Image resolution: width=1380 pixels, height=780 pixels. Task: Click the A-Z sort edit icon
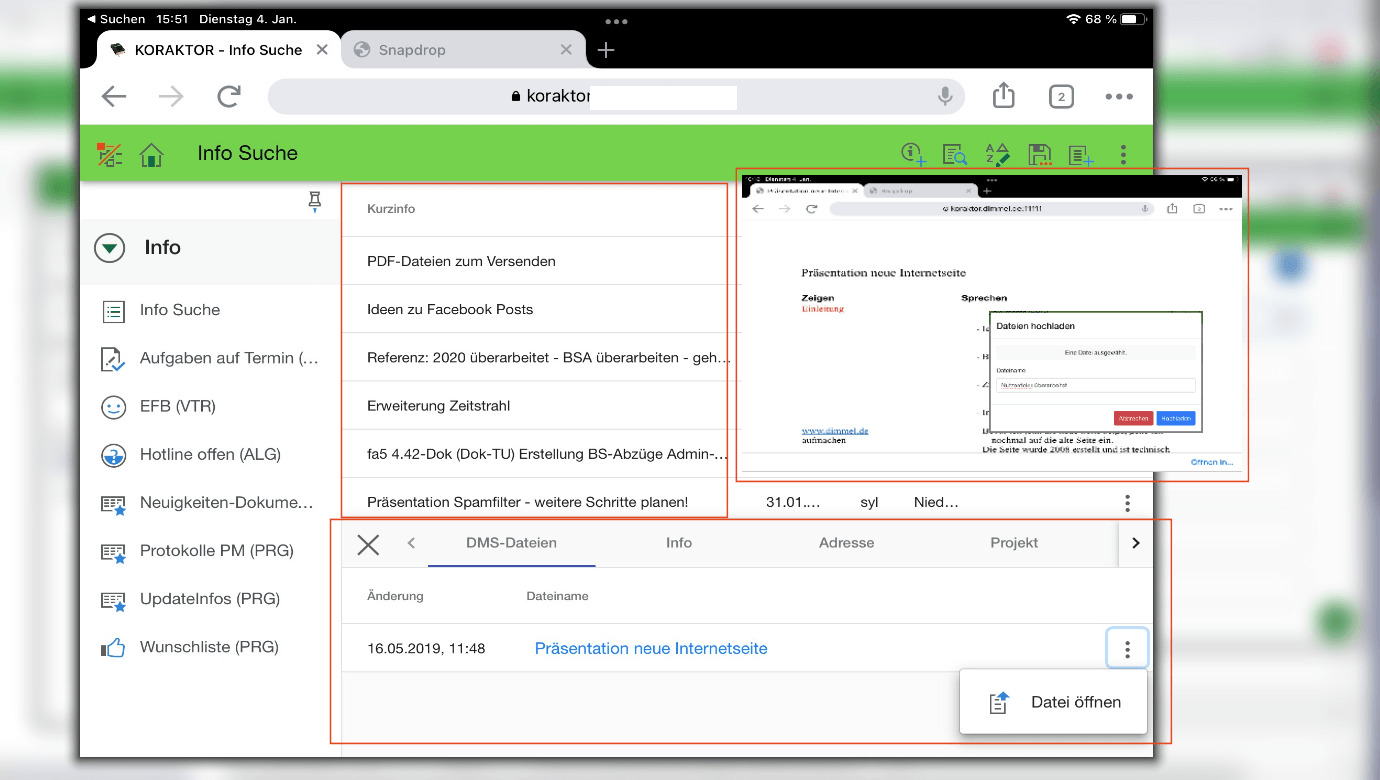997,154
